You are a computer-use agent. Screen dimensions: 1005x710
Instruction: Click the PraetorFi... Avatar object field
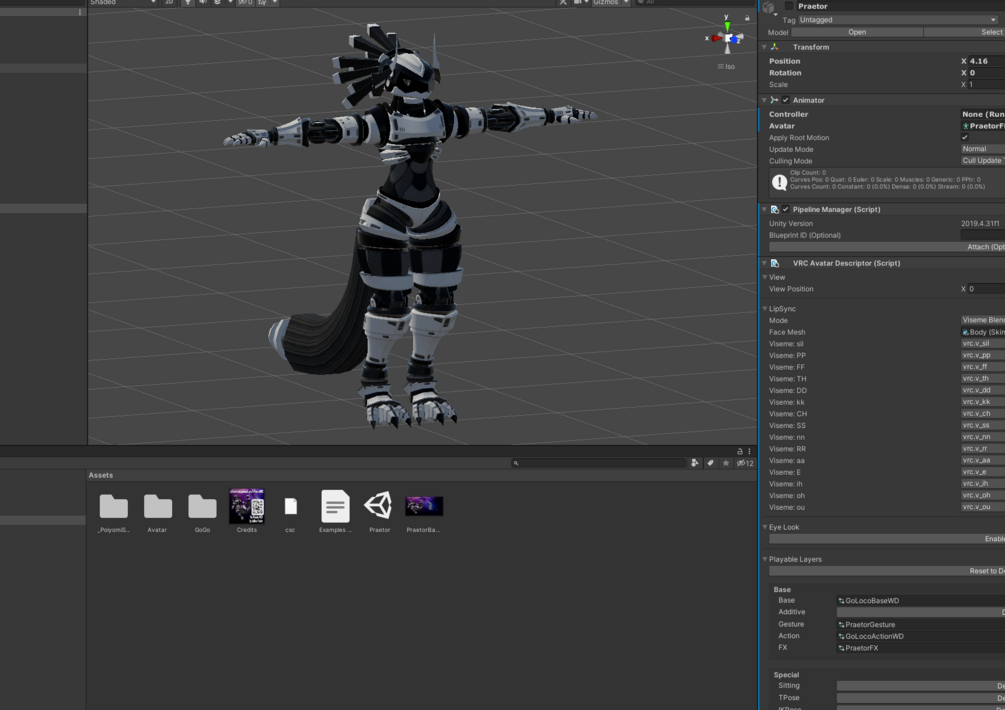pos(983,126)
